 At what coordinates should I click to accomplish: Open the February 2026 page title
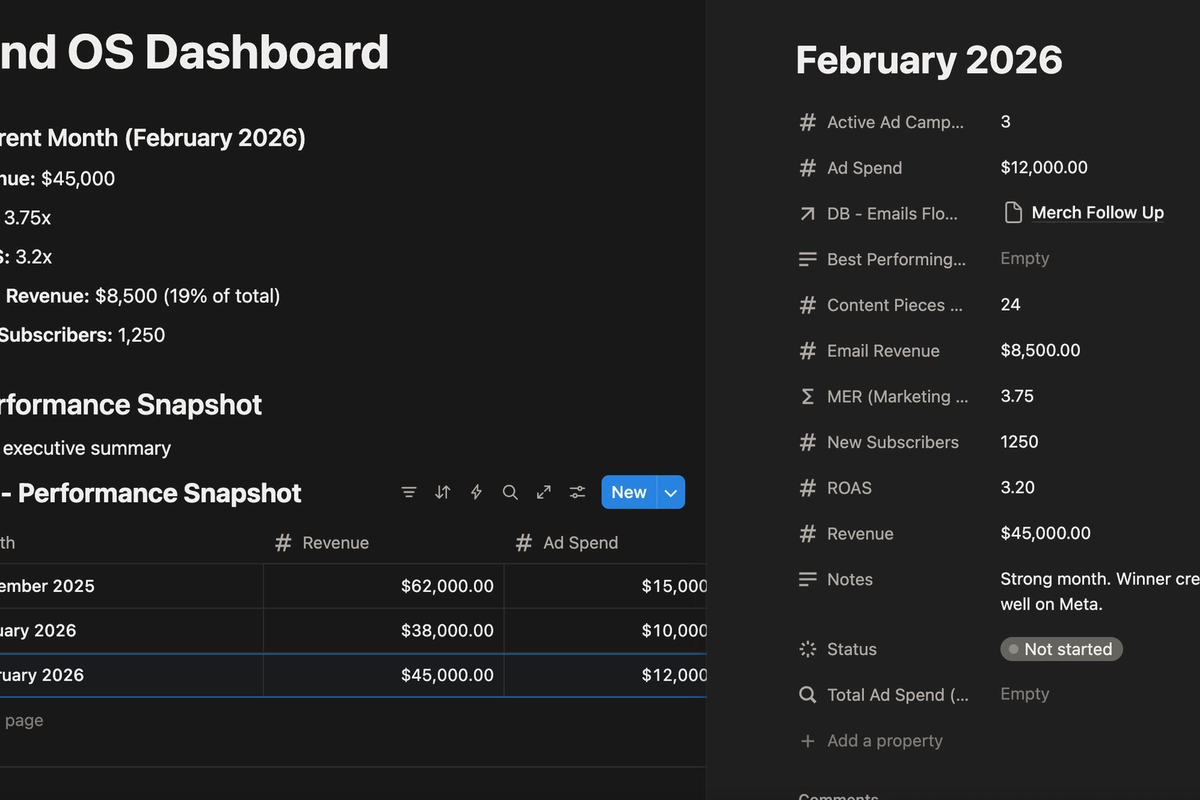click(929, 60)
